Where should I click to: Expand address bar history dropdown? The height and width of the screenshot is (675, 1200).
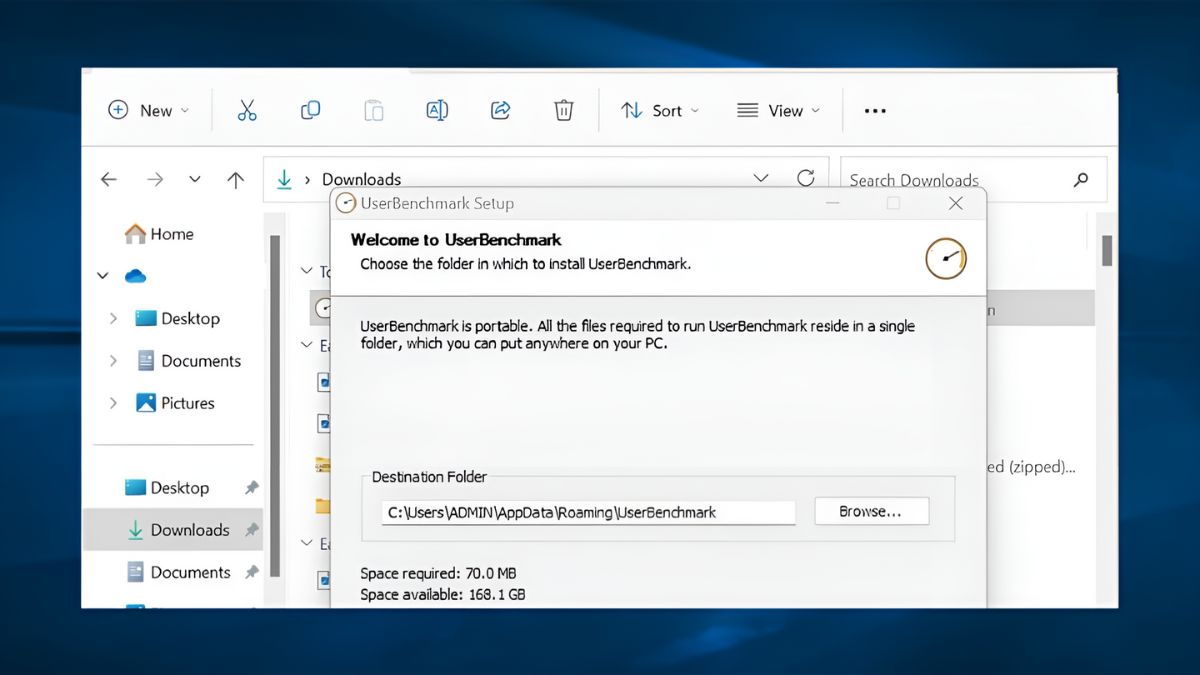tap(761, 179)
